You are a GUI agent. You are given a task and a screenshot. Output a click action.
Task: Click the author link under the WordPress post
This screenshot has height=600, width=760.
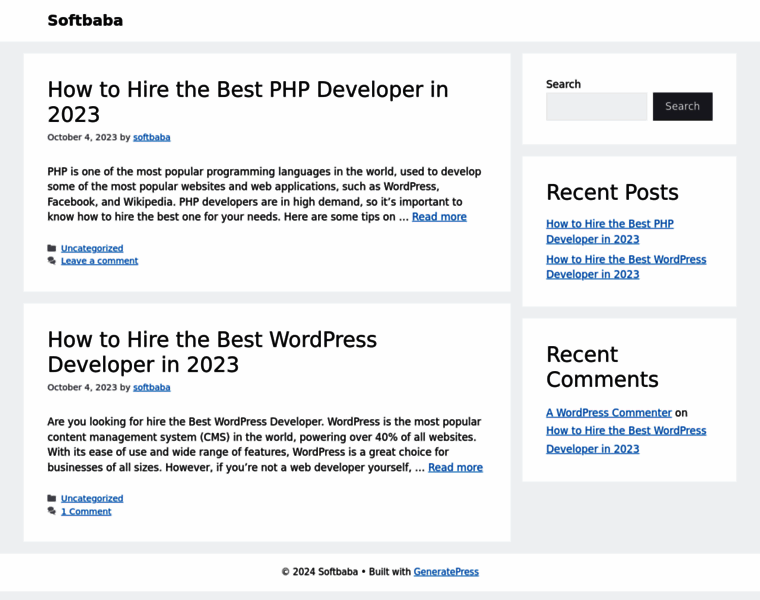click(152, 387)
